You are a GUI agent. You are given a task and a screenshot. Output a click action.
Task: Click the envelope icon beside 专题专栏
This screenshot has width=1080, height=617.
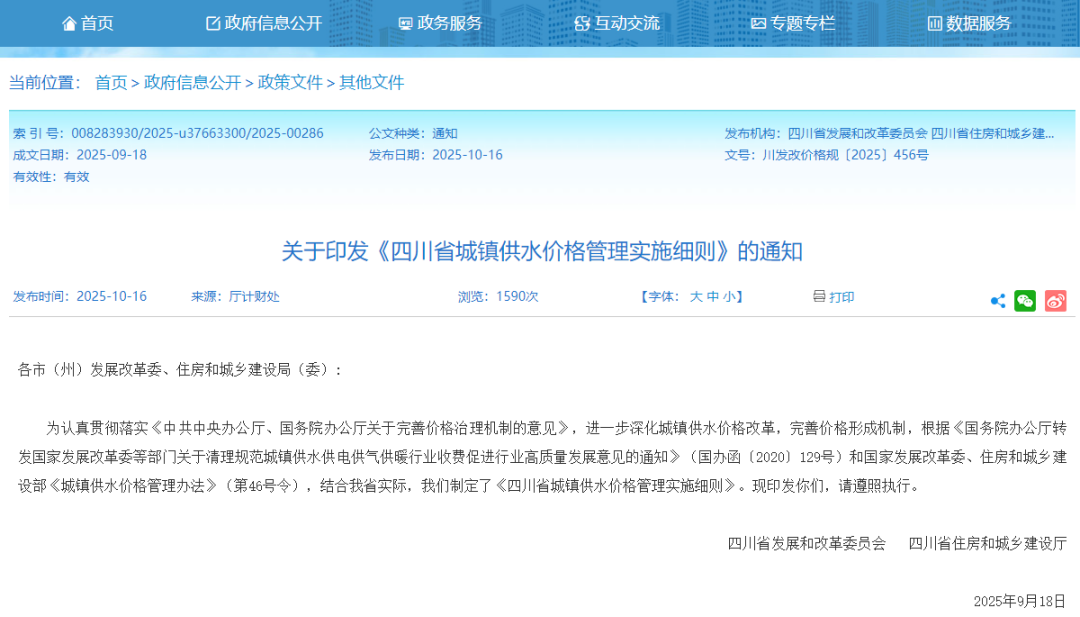758,22
